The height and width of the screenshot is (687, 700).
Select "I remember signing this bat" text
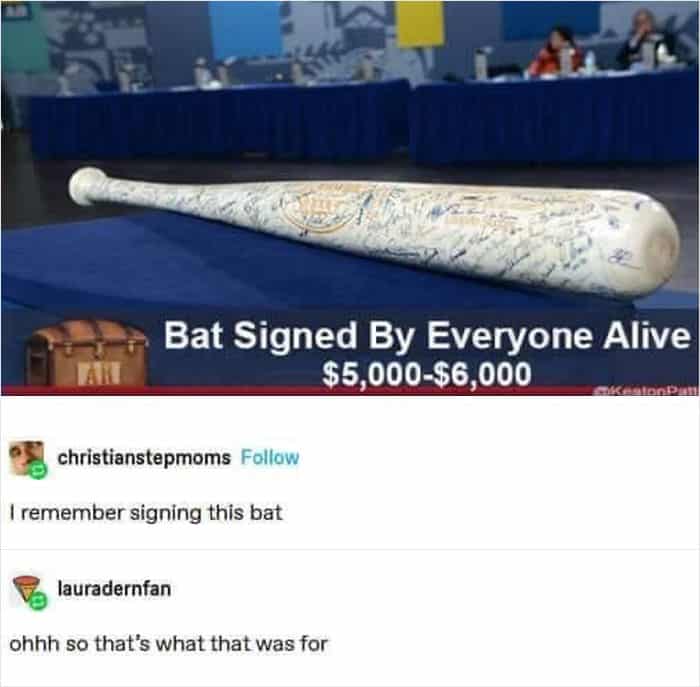tap(146, 512)
